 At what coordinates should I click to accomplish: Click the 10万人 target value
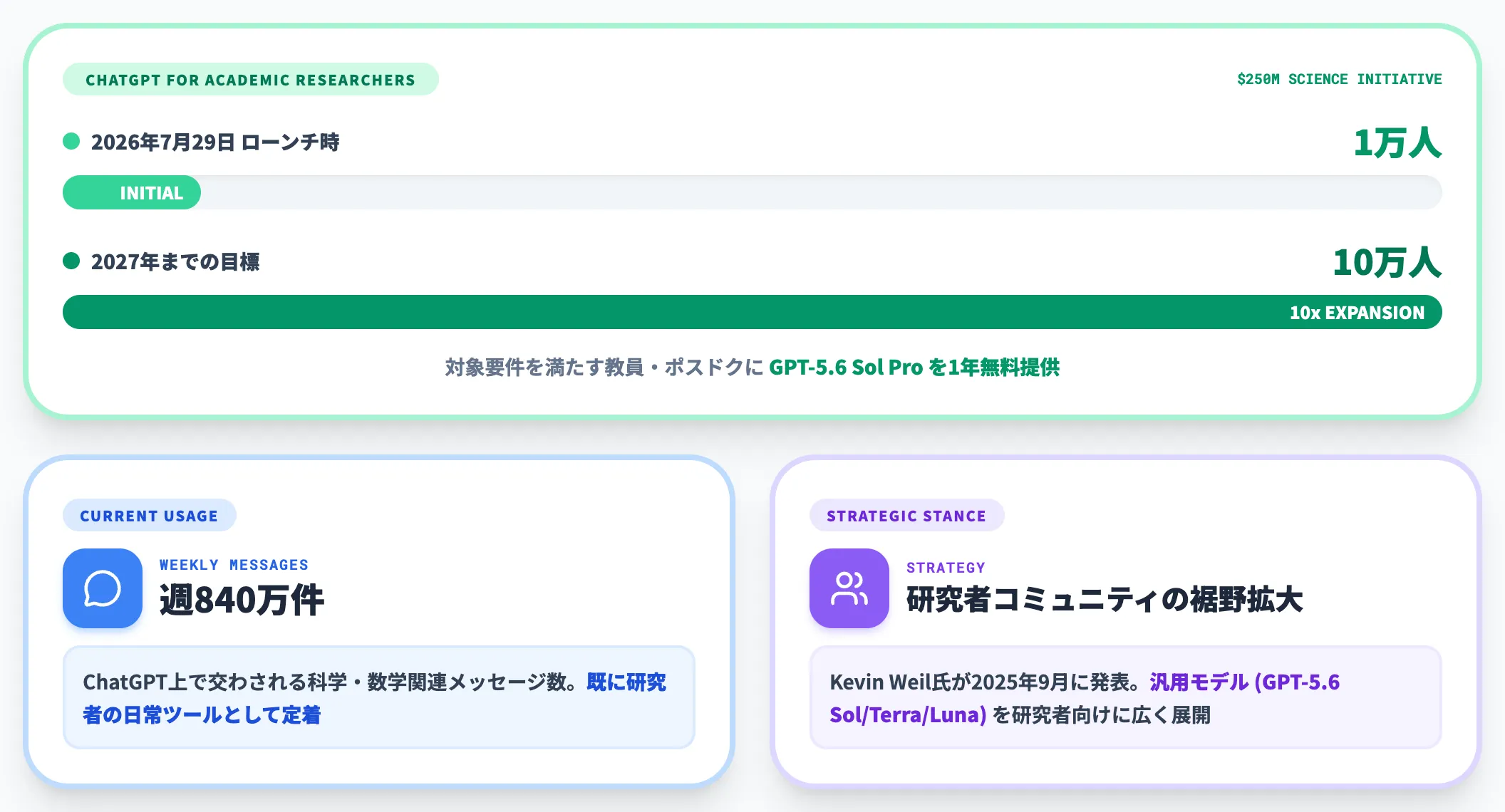click(1387, 262)
